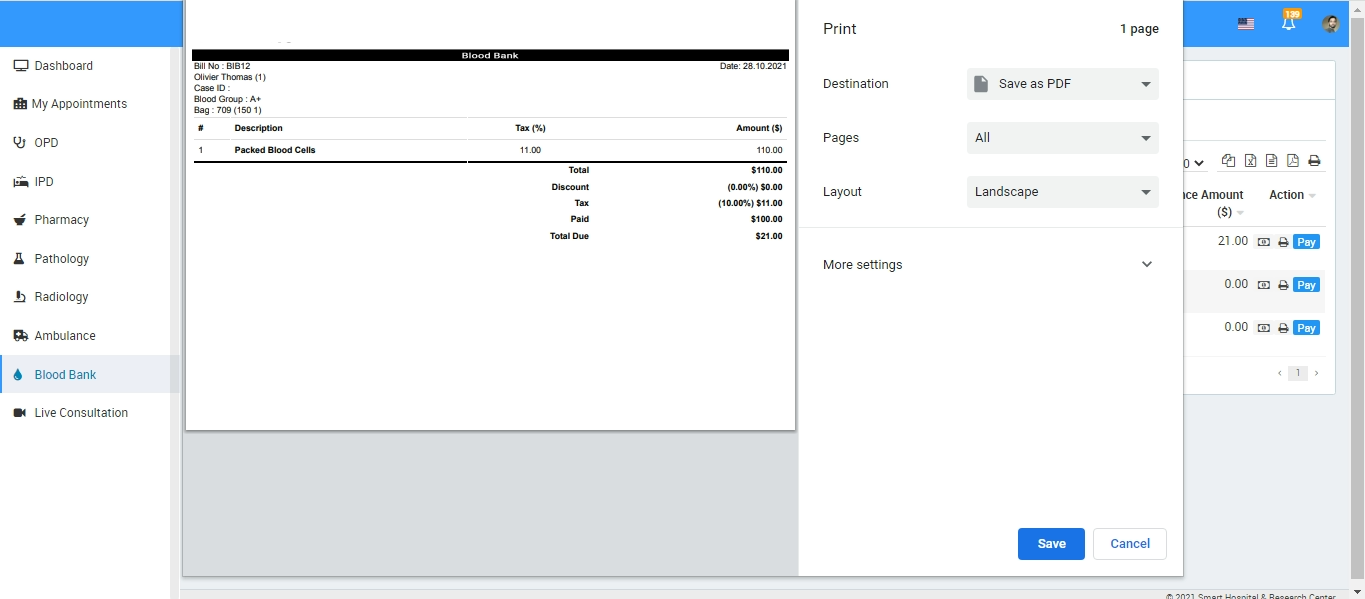
Task: Export table using the CSV icon
Action: tap(1271, 161)
